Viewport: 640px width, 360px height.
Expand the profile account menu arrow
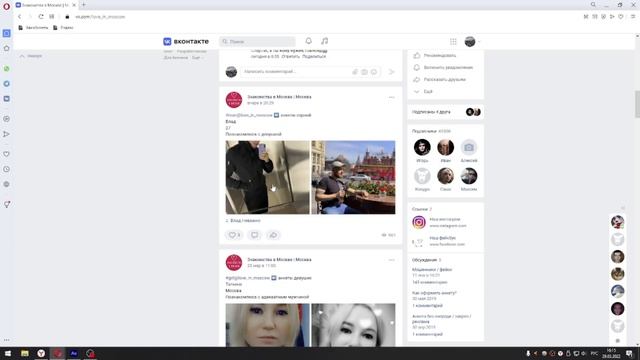tap(479, 42)
